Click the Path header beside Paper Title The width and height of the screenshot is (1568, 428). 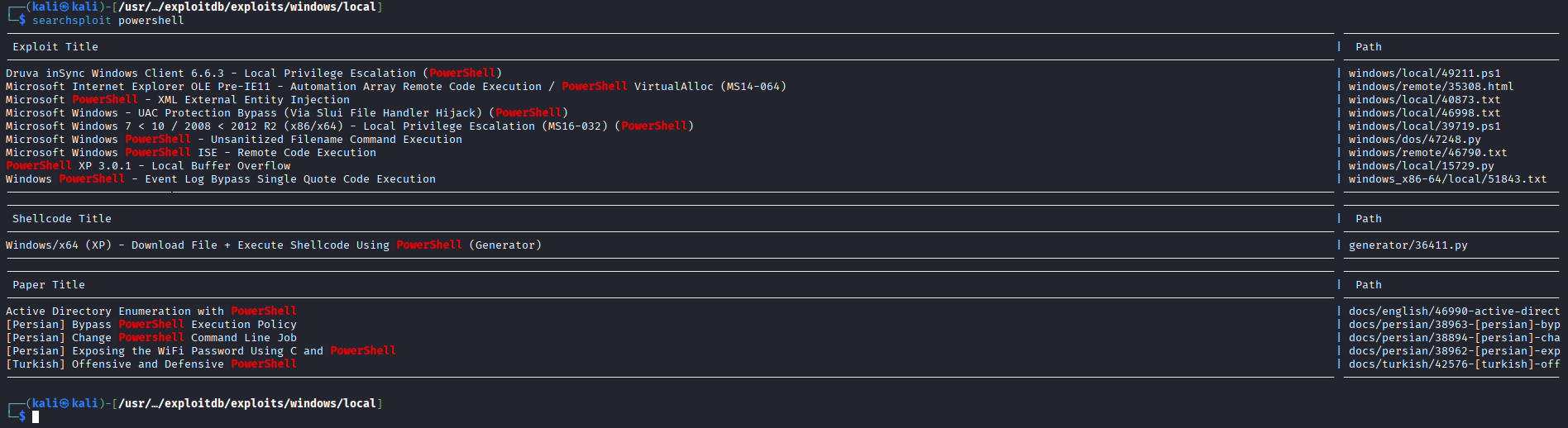pos(1368,285)
